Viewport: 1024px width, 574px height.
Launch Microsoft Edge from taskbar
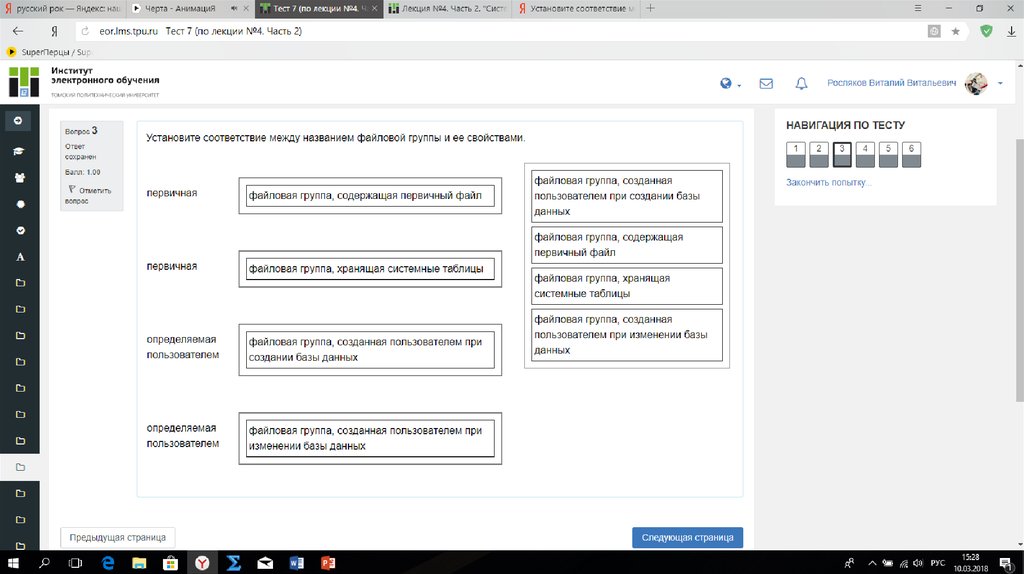[x=108, y=562]
